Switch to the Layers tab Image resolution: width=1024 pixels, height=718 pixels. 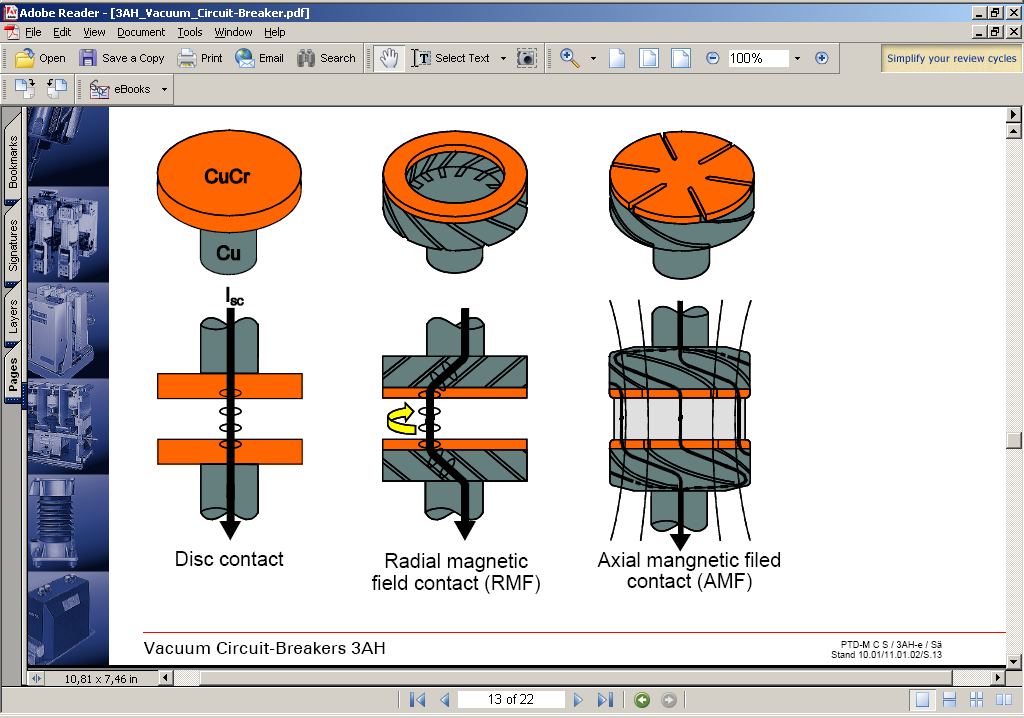[x=12, y=315]
